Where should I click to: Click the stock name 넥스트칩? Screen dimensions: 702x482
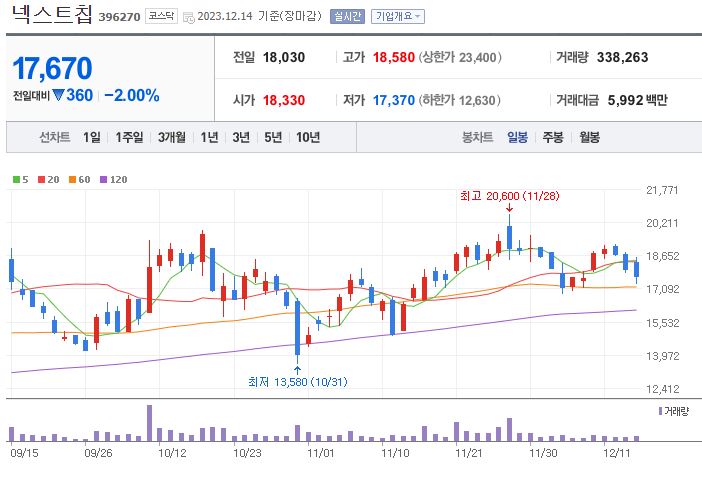[52, 14]
